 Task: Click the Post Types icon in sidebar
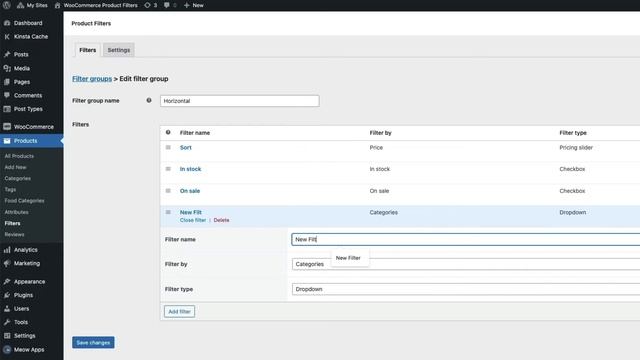click(x=7, y=109)
